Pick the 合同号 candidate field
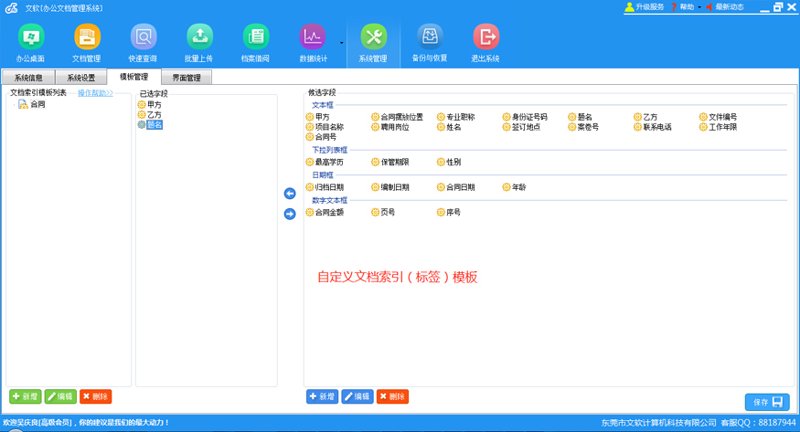This screenshot has width=800, height=432. coord(321,137)
